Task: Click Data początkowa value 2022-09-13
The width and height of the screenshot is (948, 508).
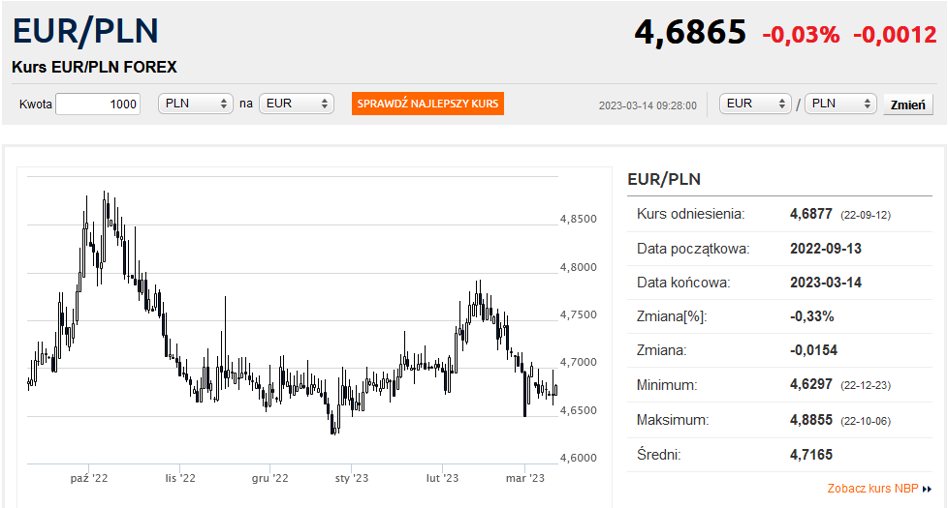Action: click(825, 249)
